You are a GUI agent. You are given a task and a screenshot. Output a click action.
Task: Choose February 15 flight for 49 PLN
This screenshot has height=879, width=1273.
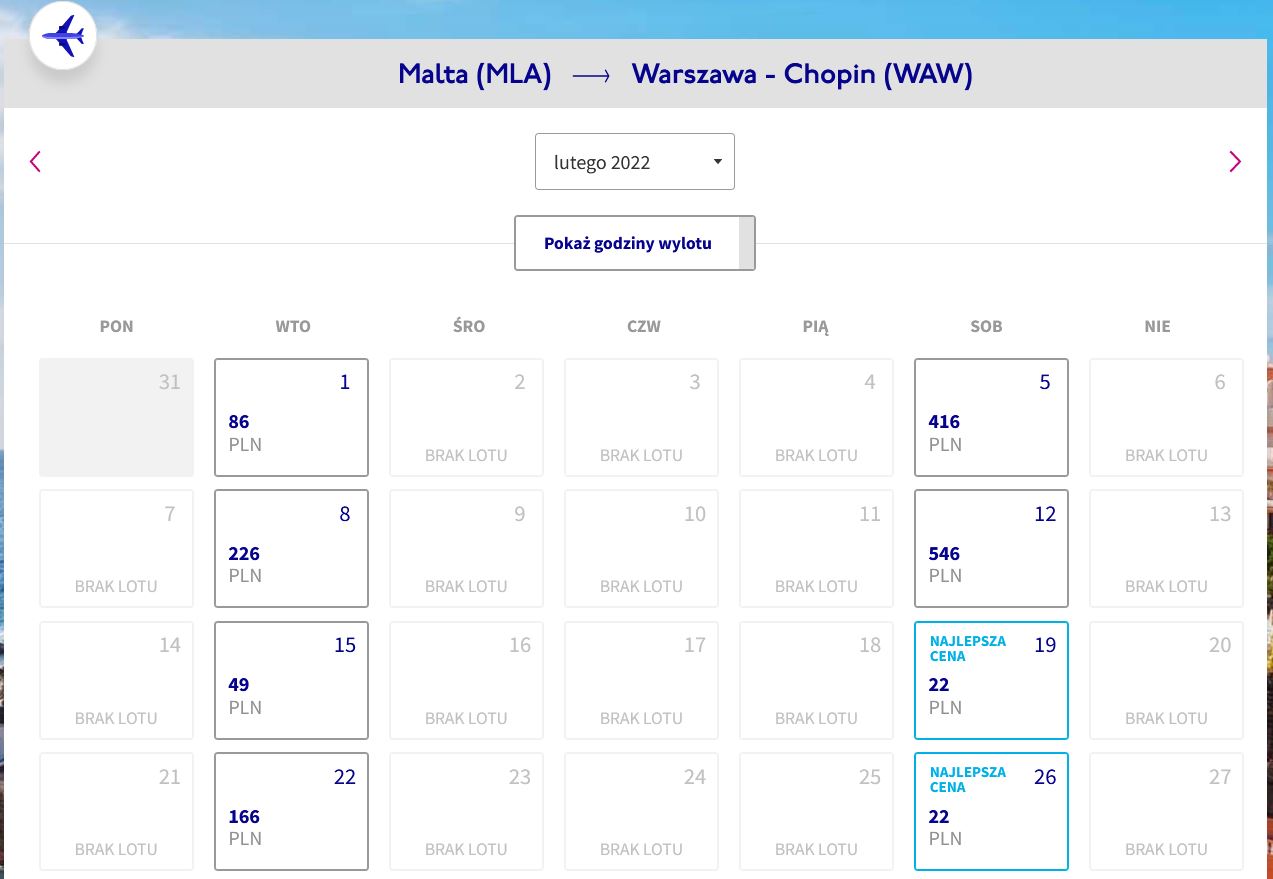point(291,680)
